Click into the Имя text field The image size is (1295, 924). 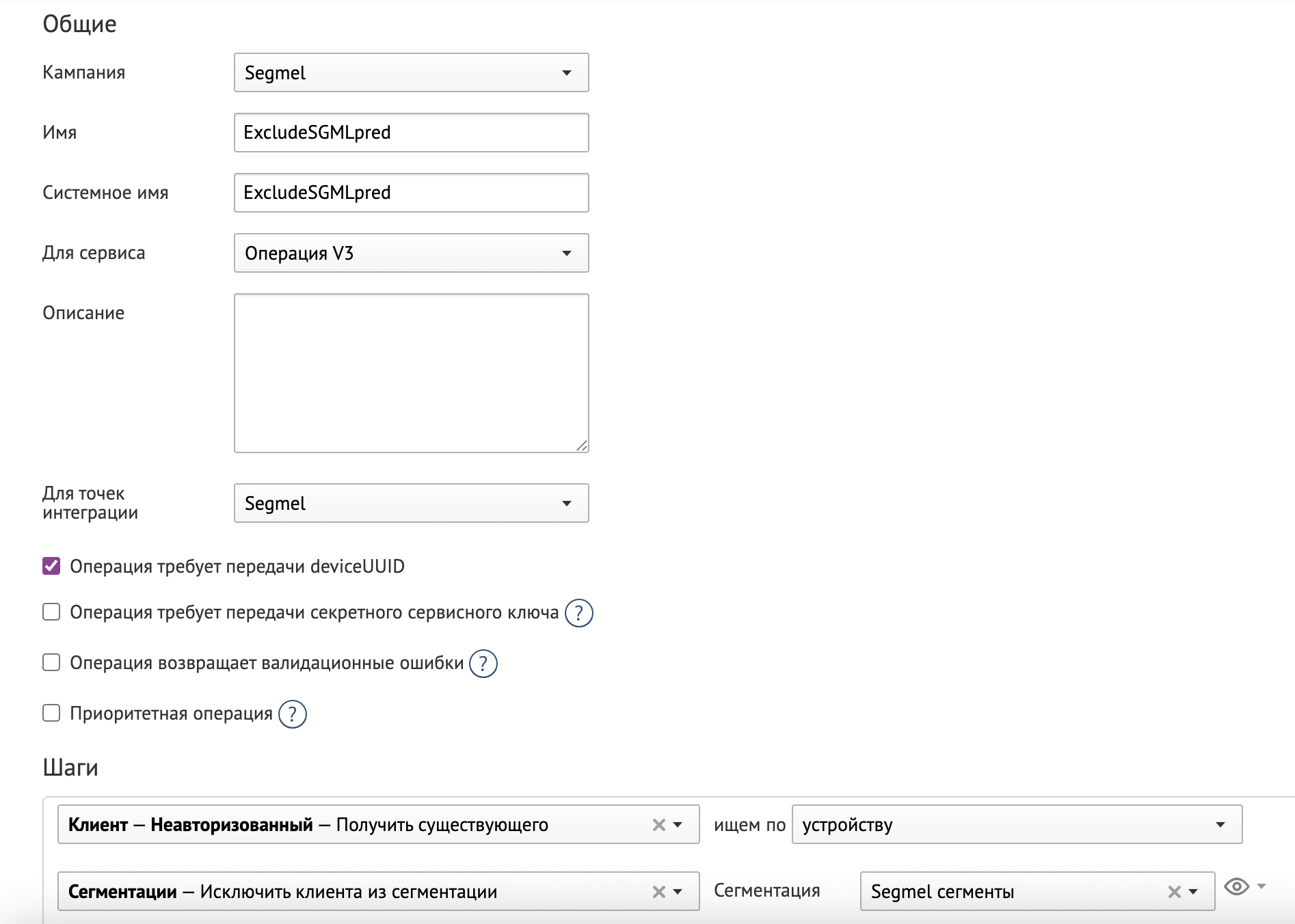tap(411, 133)
